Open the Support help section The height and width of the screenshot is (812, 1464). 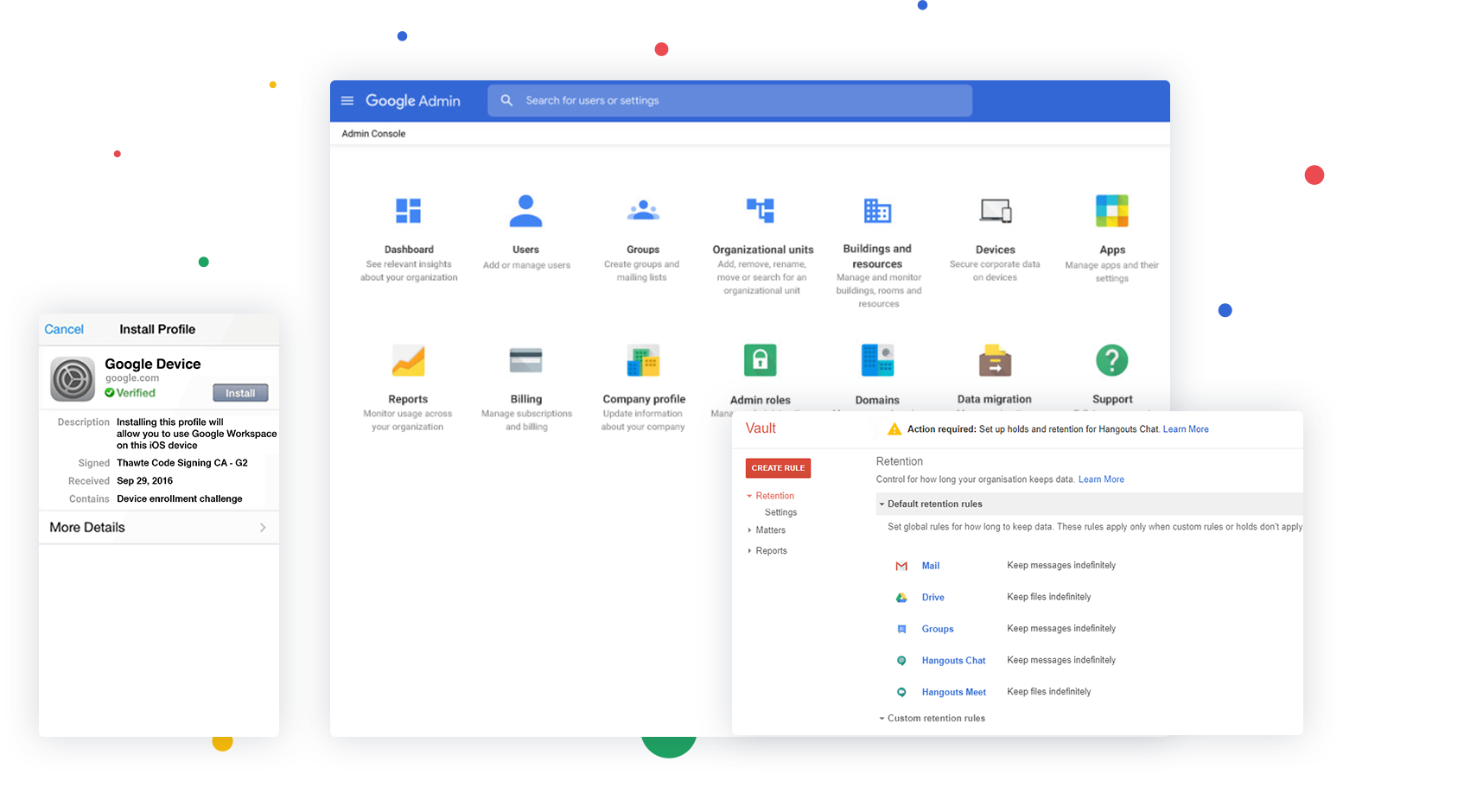click(1111, 360)
